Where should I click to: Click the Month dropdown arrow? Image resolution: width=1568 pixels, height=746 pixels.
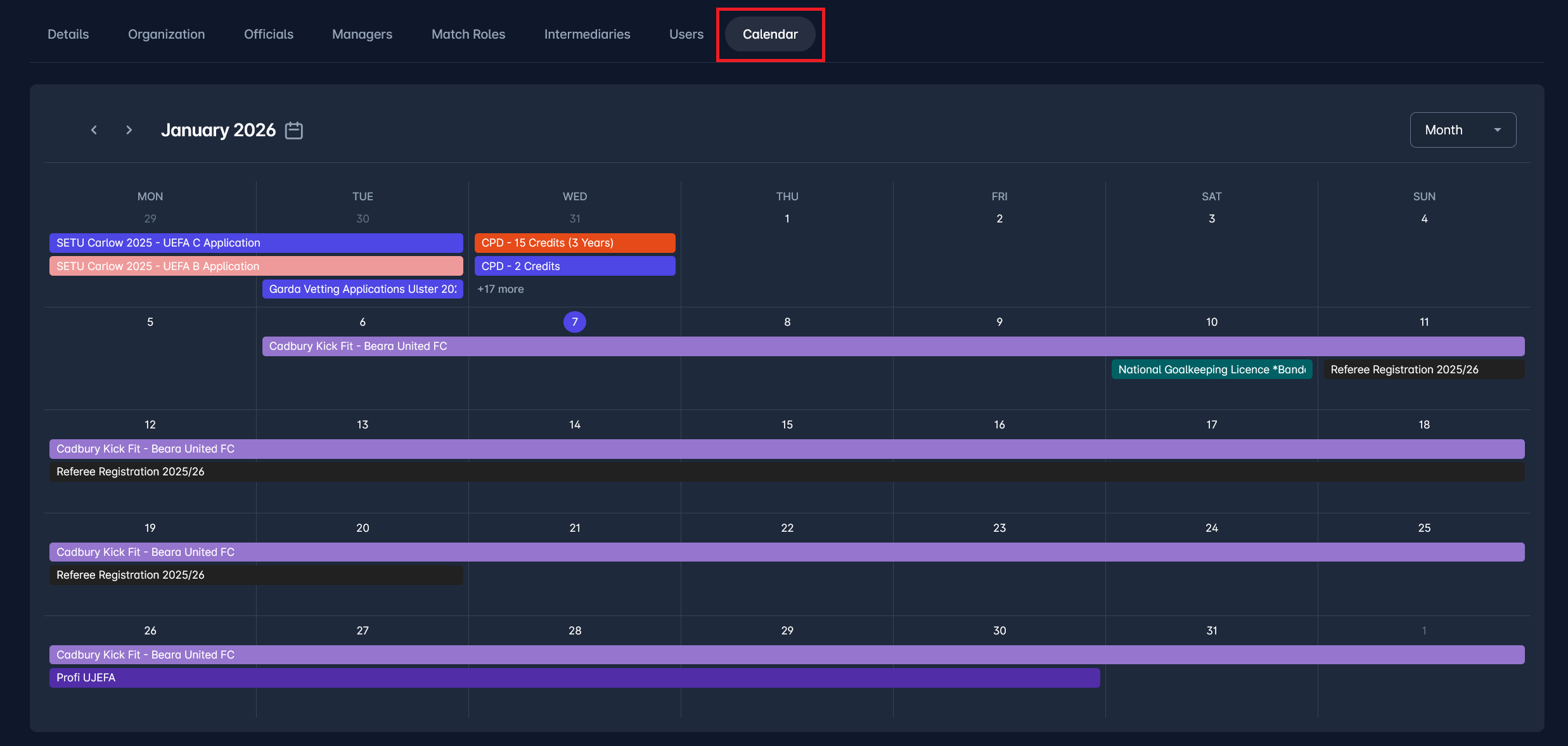[x=1497, y=130]
